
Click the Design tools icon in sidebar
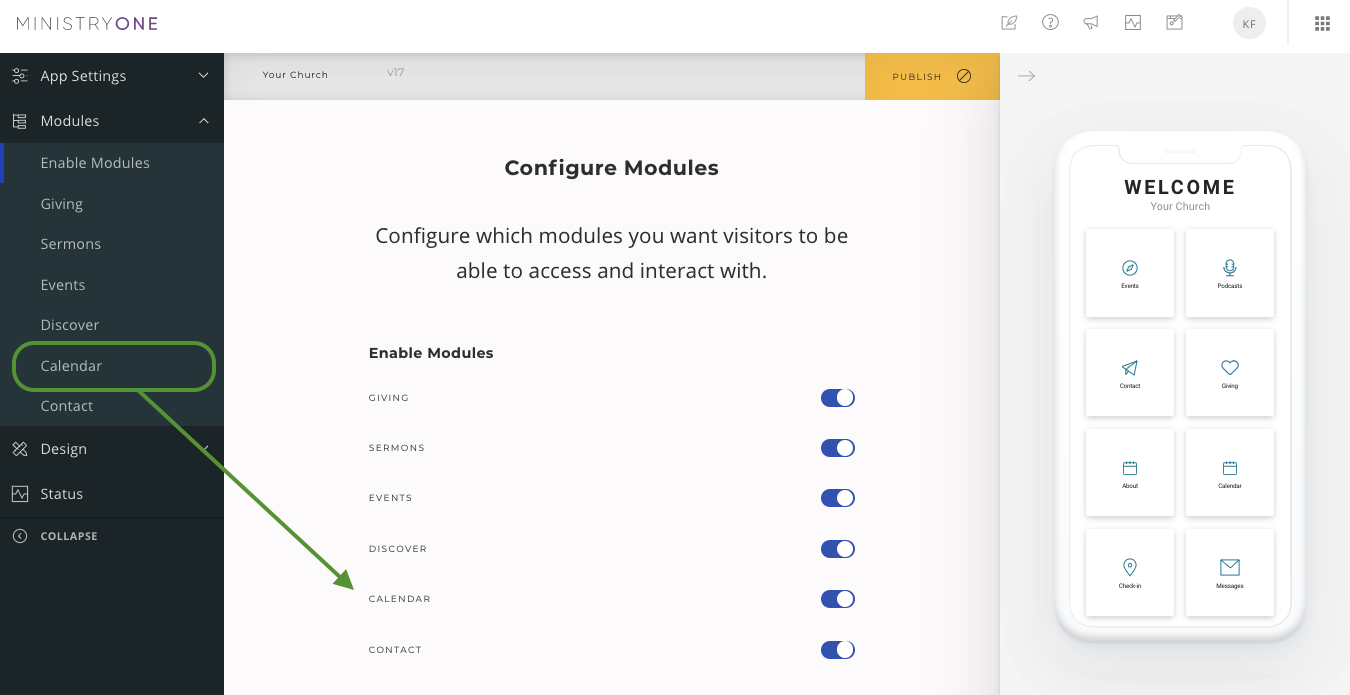(20, 449)
